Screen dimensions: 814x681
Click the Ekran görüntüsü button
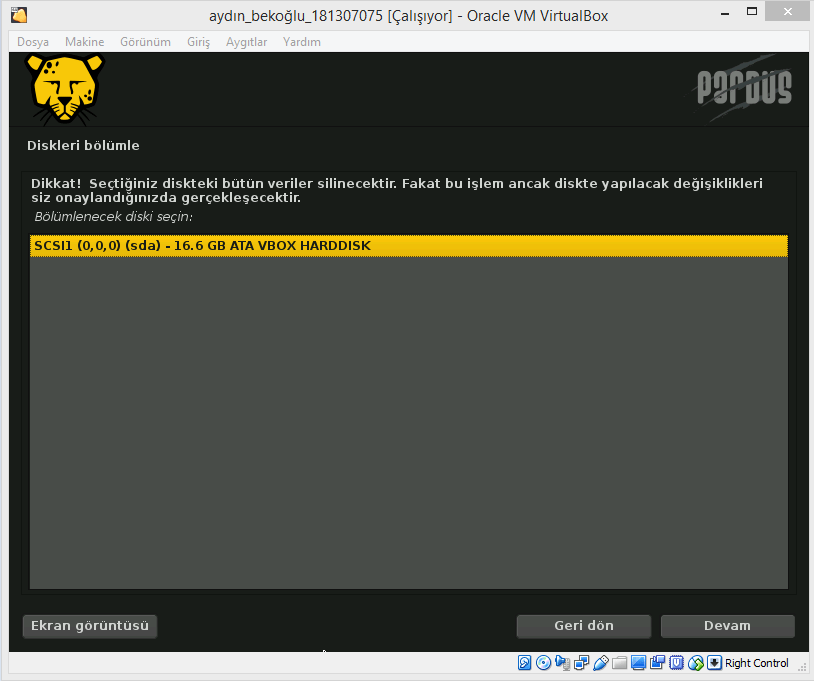[90, 626]
